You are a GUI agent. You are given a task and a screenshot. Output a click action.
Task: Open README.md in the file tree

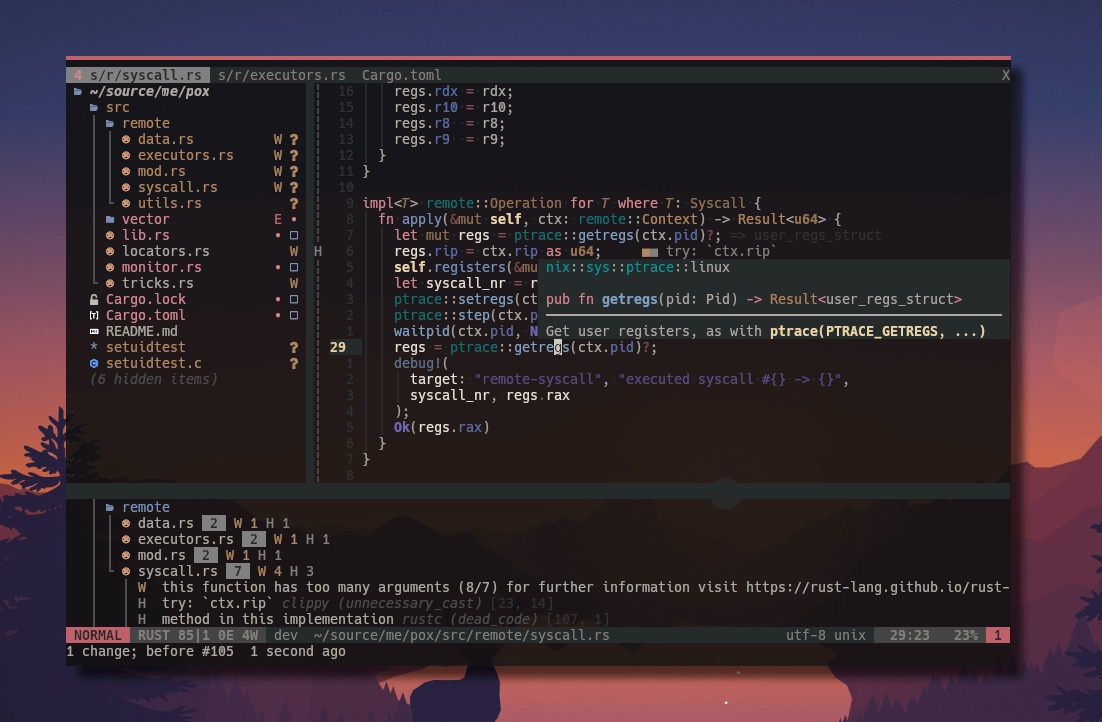coord(141,331)
